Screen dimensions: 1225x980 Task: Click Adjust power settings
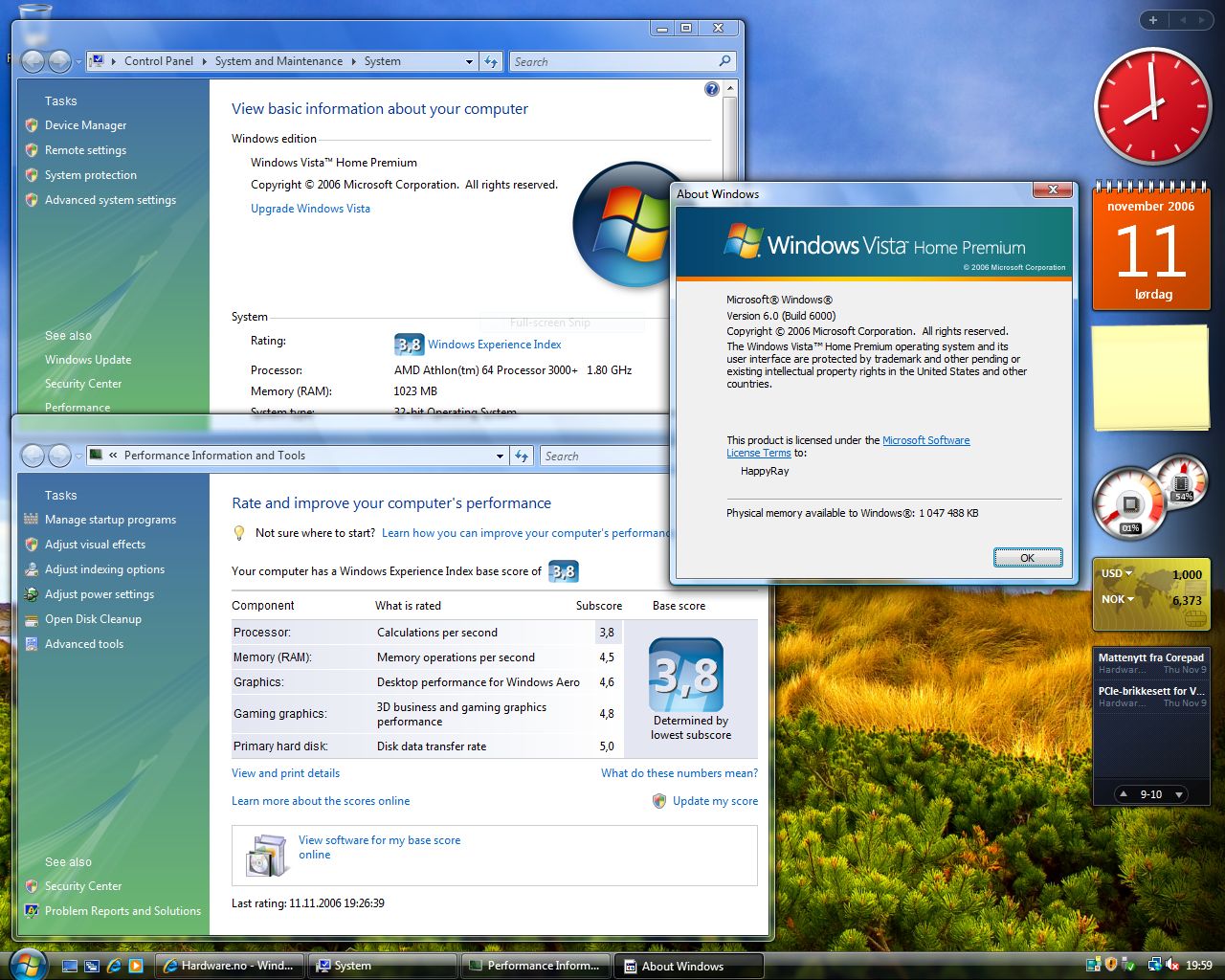[x=100, y=594]
